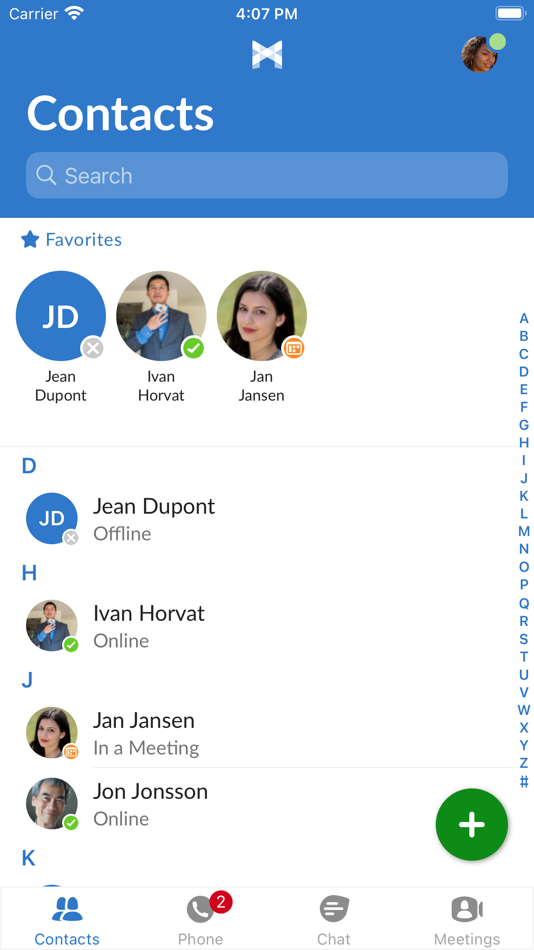
Task: Tap the Favorites heading label
Action: [x=84, y=240]
